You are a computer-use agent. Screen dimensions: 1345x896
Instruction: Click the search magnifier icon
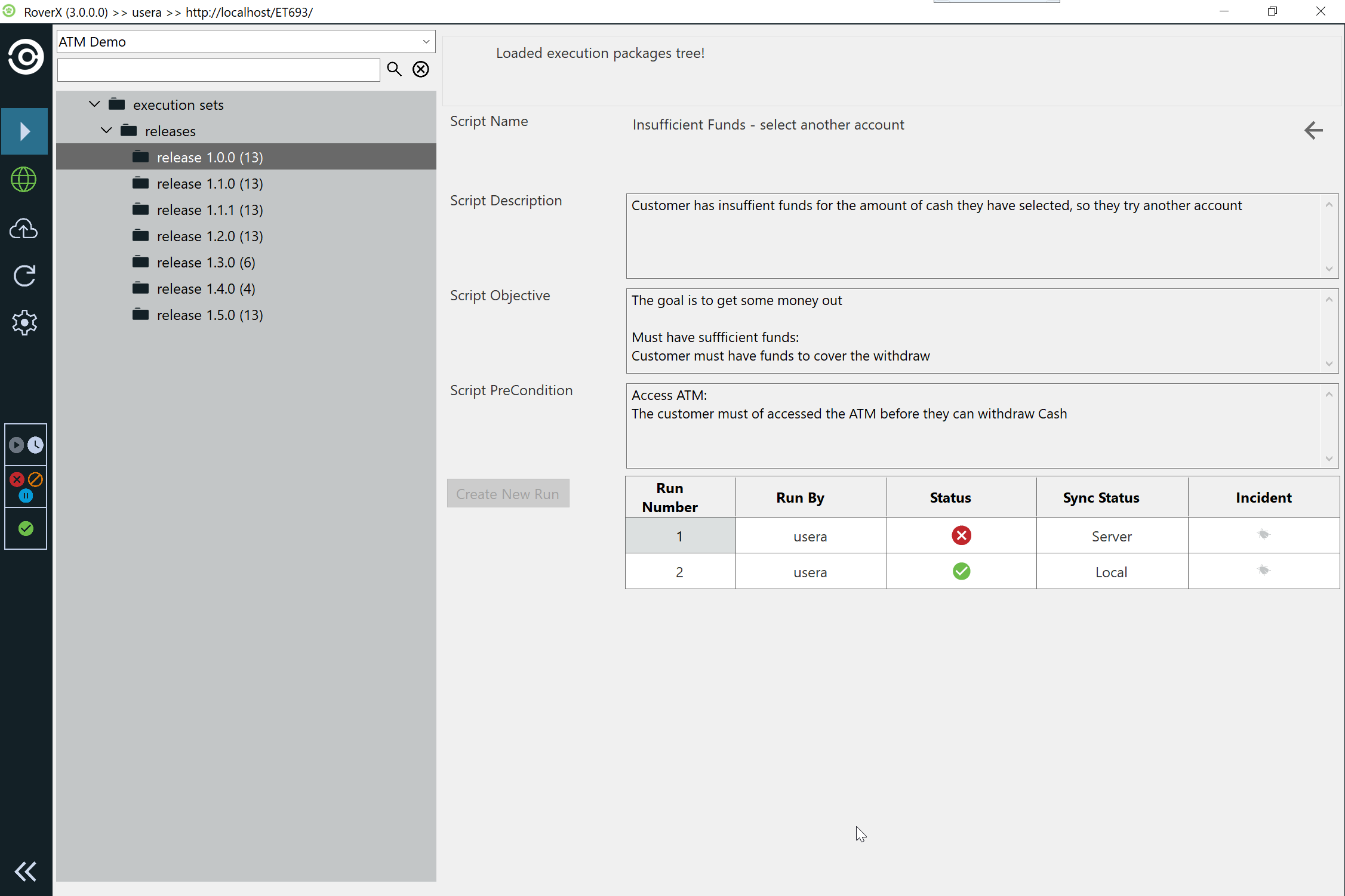pos(394,69)
